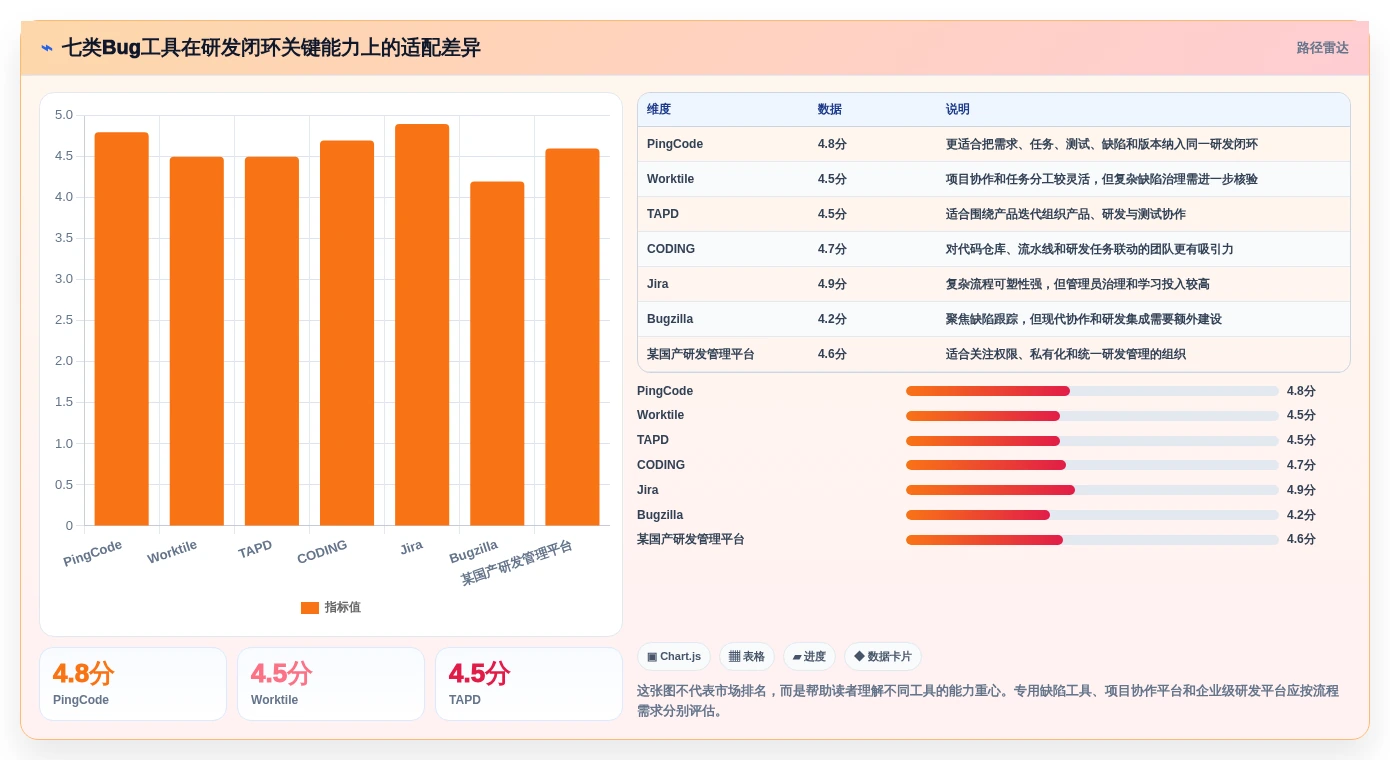
Task: Select the 表格 tag chip
Action: click(x=747, y=657)
